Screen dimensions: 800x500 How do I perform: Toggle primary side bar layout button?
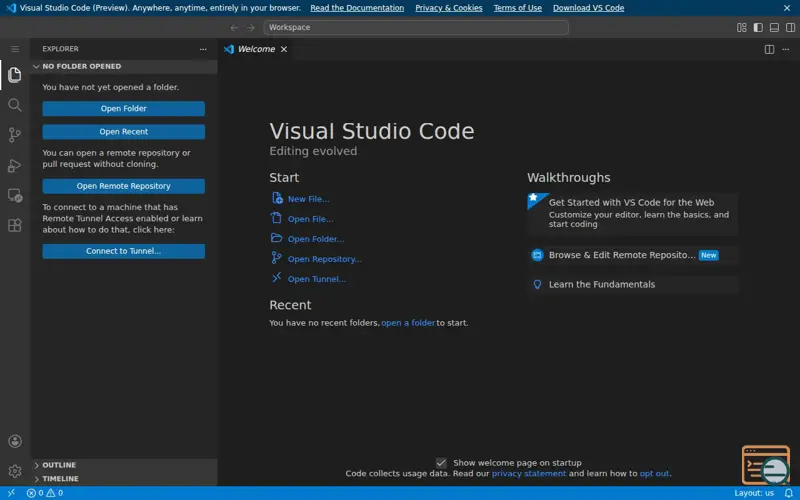pyautogui.click(x=758, y=28)
